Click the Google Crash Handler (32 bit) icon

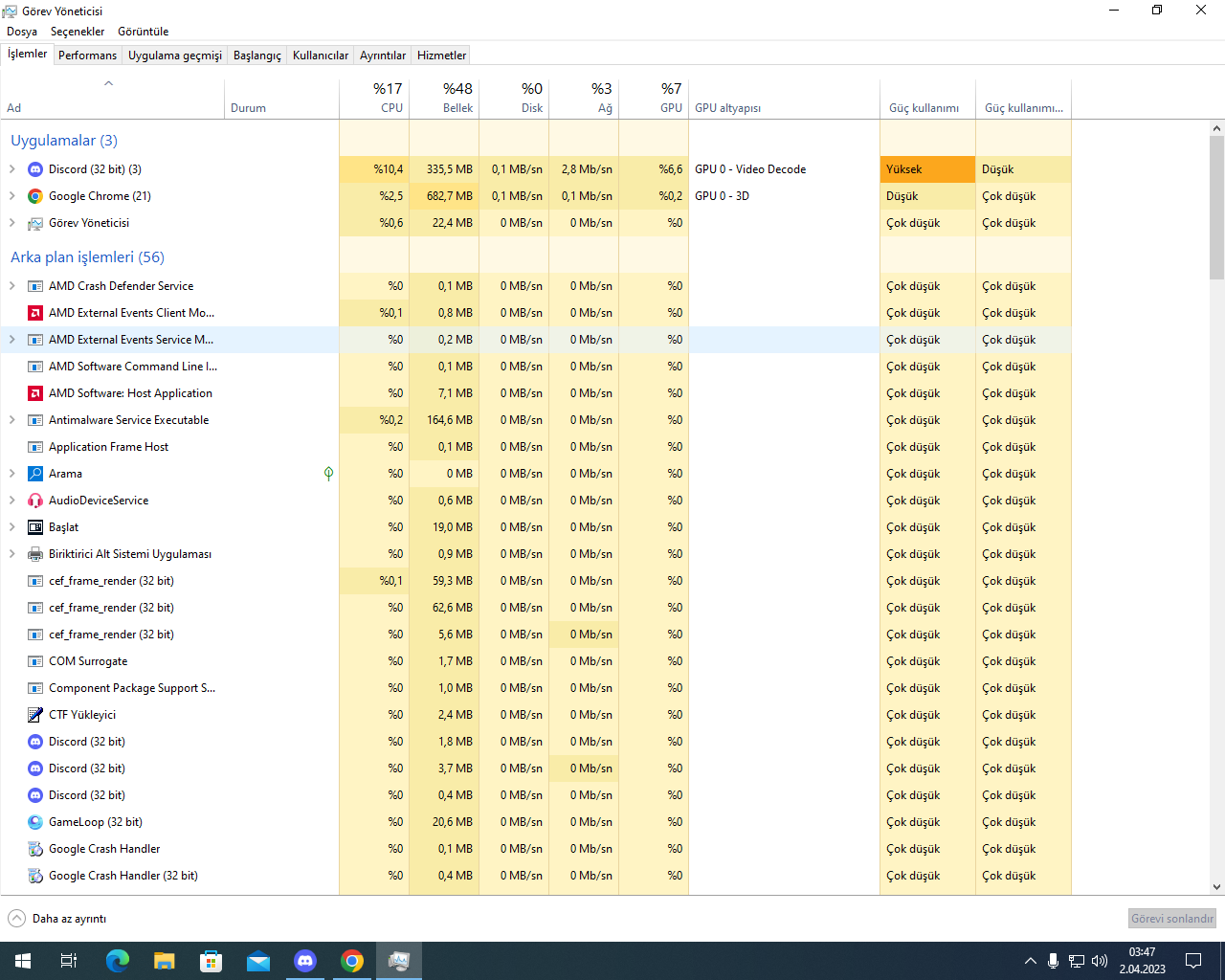point(35,876)
